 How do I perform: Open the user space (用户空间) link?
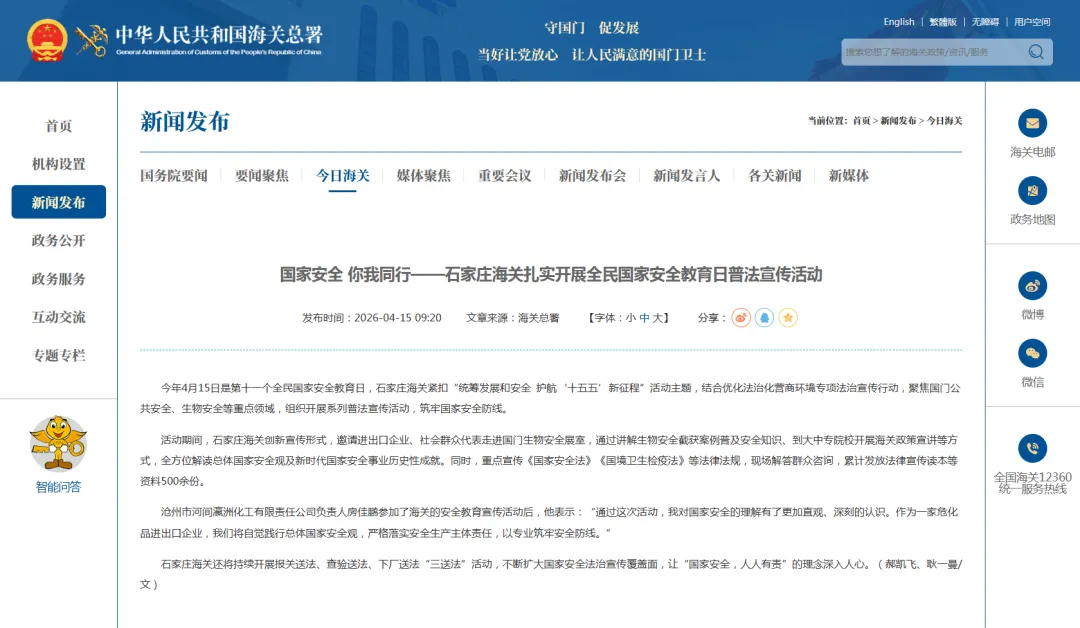(1032, 22)
